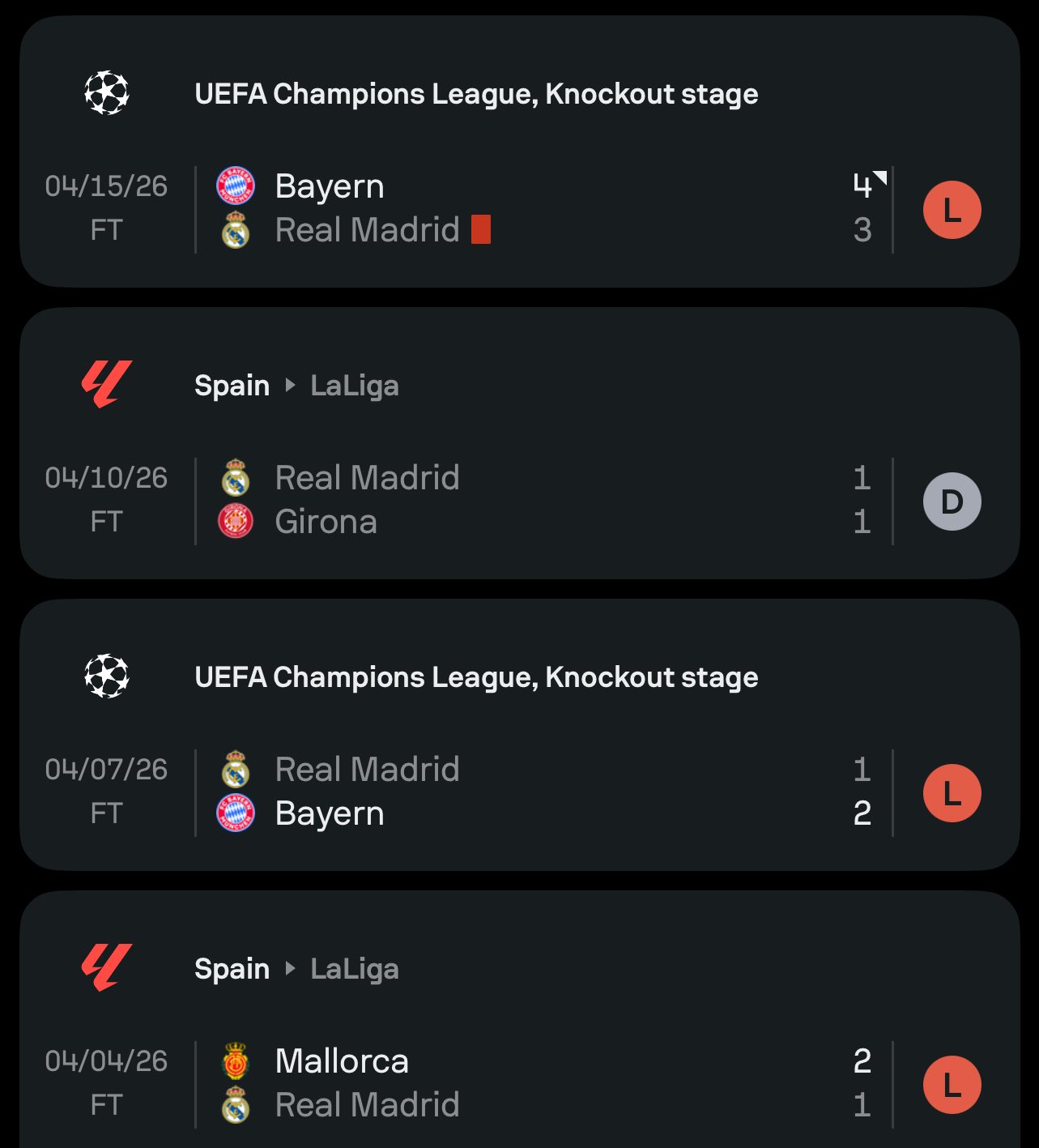Open the Spain link above the Mallorca match
This screenshot has height=1148, width=1039.
coord(232,969)
